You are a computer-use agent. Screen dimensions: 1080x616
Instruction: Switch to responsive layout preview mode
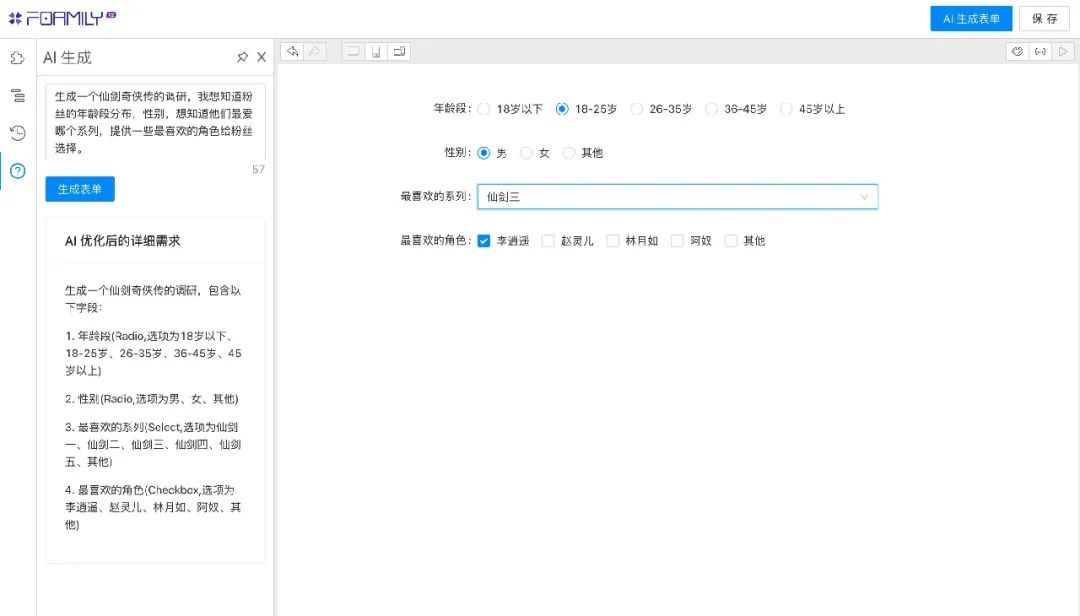[399, 52]
